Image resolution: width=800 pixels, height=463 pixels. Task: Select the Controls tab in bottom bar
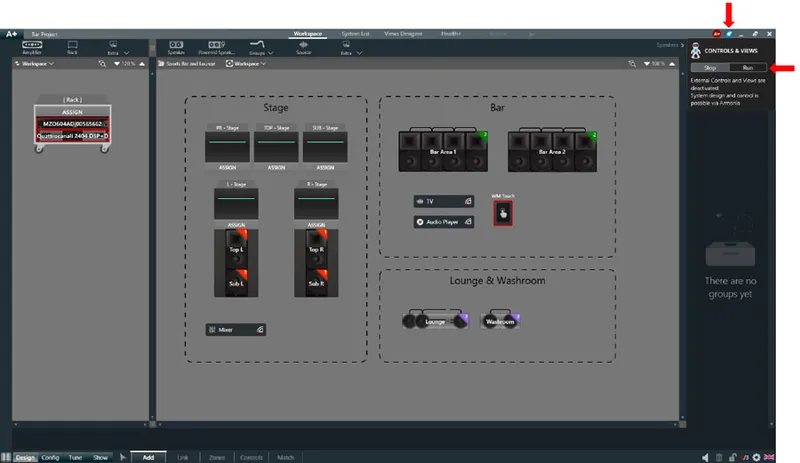(x=251, y=457)
